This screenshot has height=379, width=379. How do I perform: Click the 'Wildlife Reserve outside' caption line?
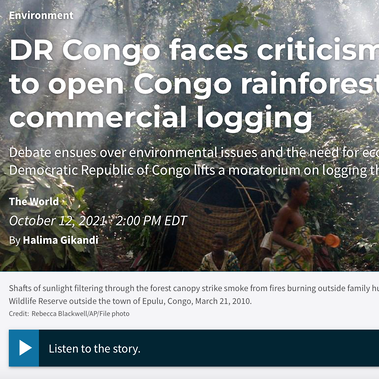tap(130, 301)
